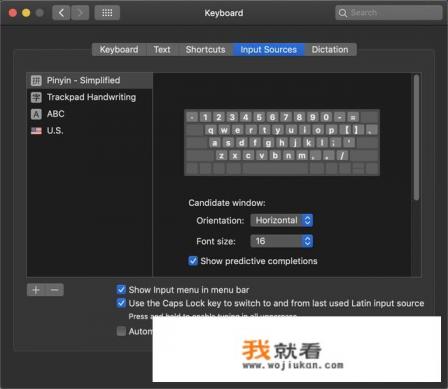This screenshot has height=389, width=448.
Task: Uncheck the Caps Lock key switching option
Action: pyautogui.click(x=121, y=303)
